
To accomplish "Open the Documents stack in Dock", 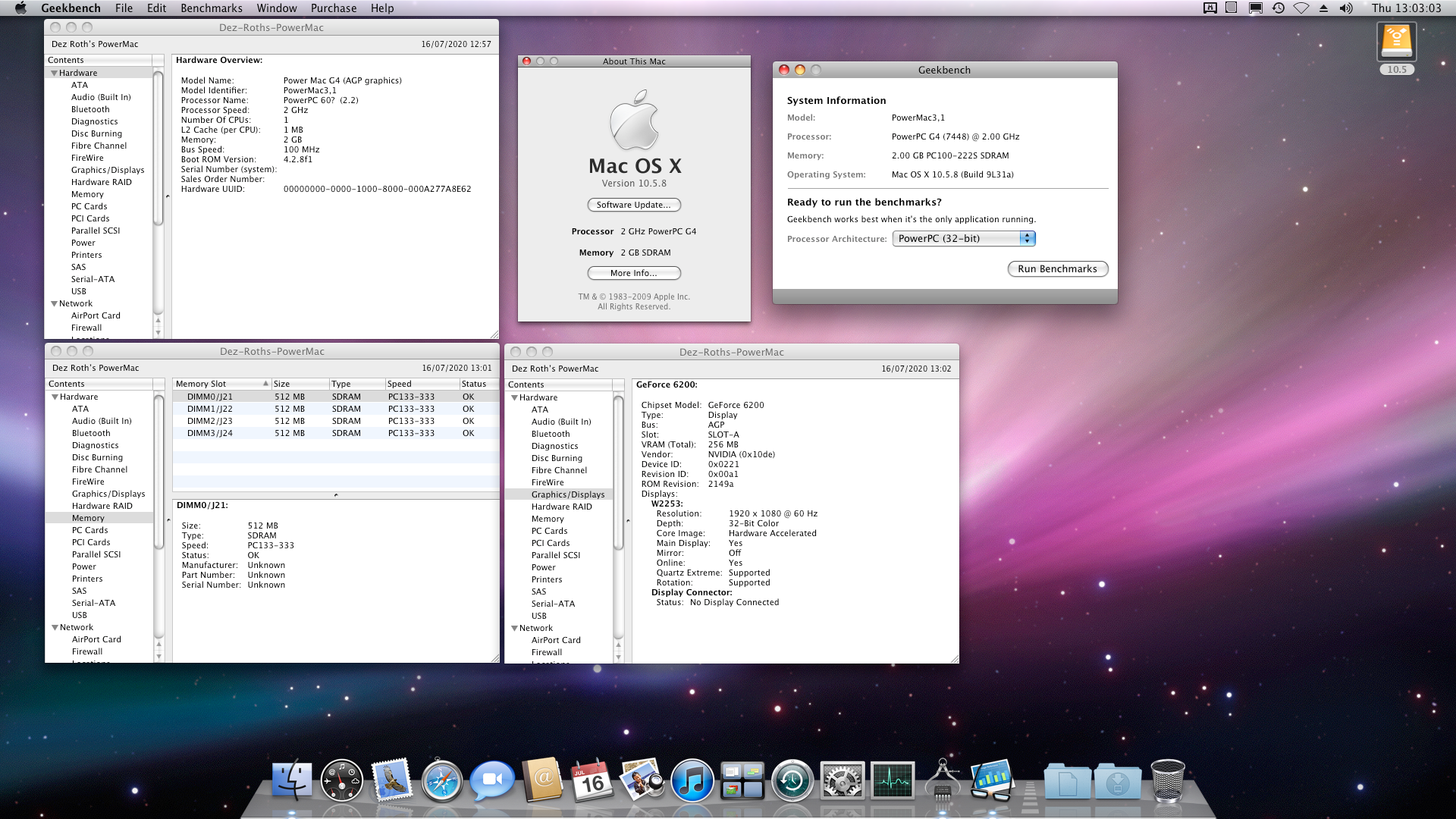I will coord(1067,781).
